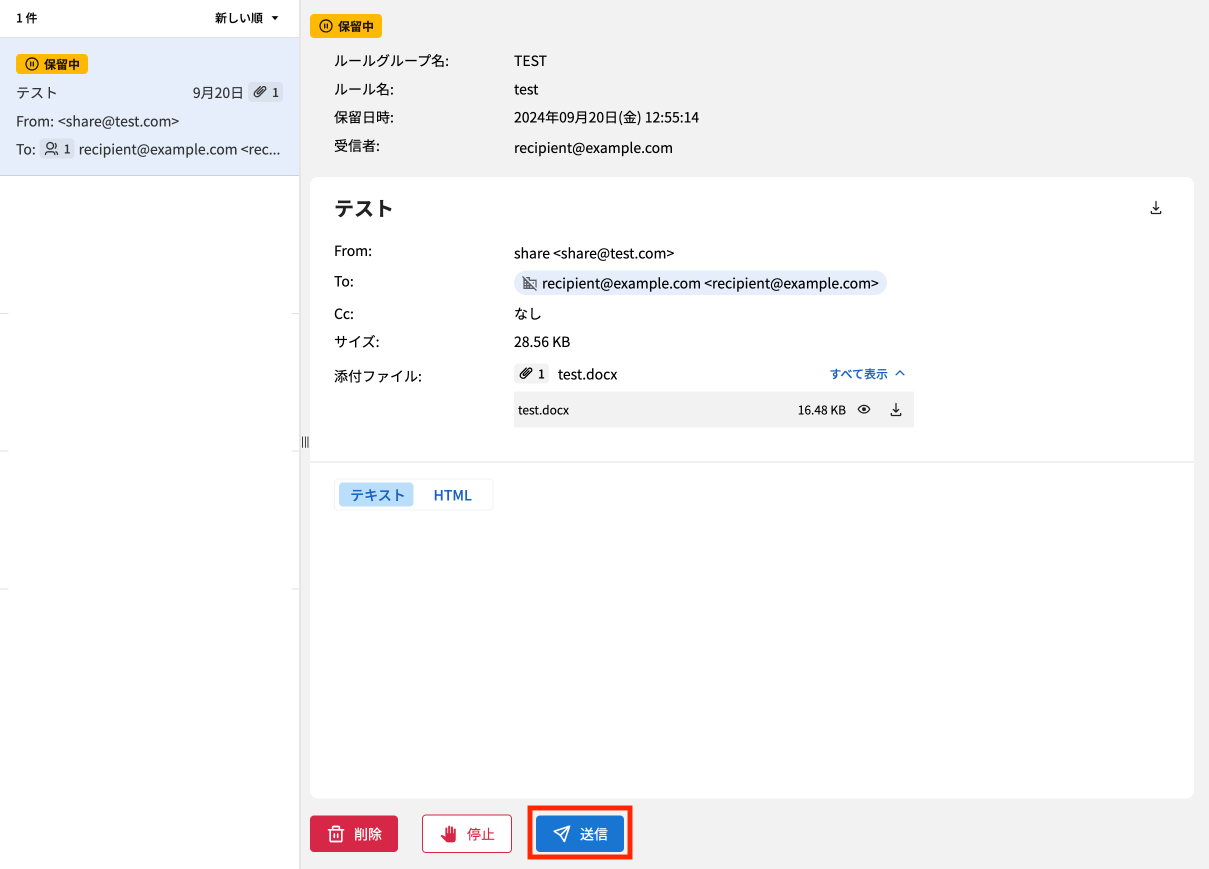Viewport: 1209px width, 869px height.
Task: Click the paperclip badge in the list item
Action: [266, 92]
